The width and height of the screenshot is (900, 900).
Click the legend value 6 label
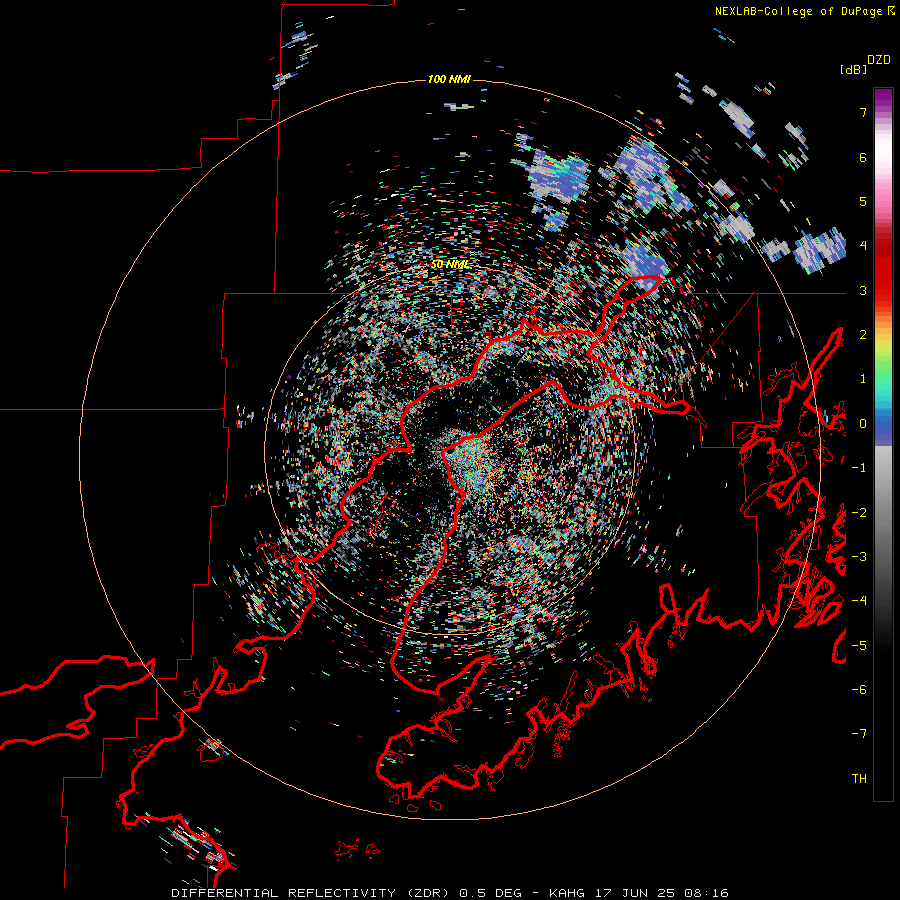pos(863,157)
